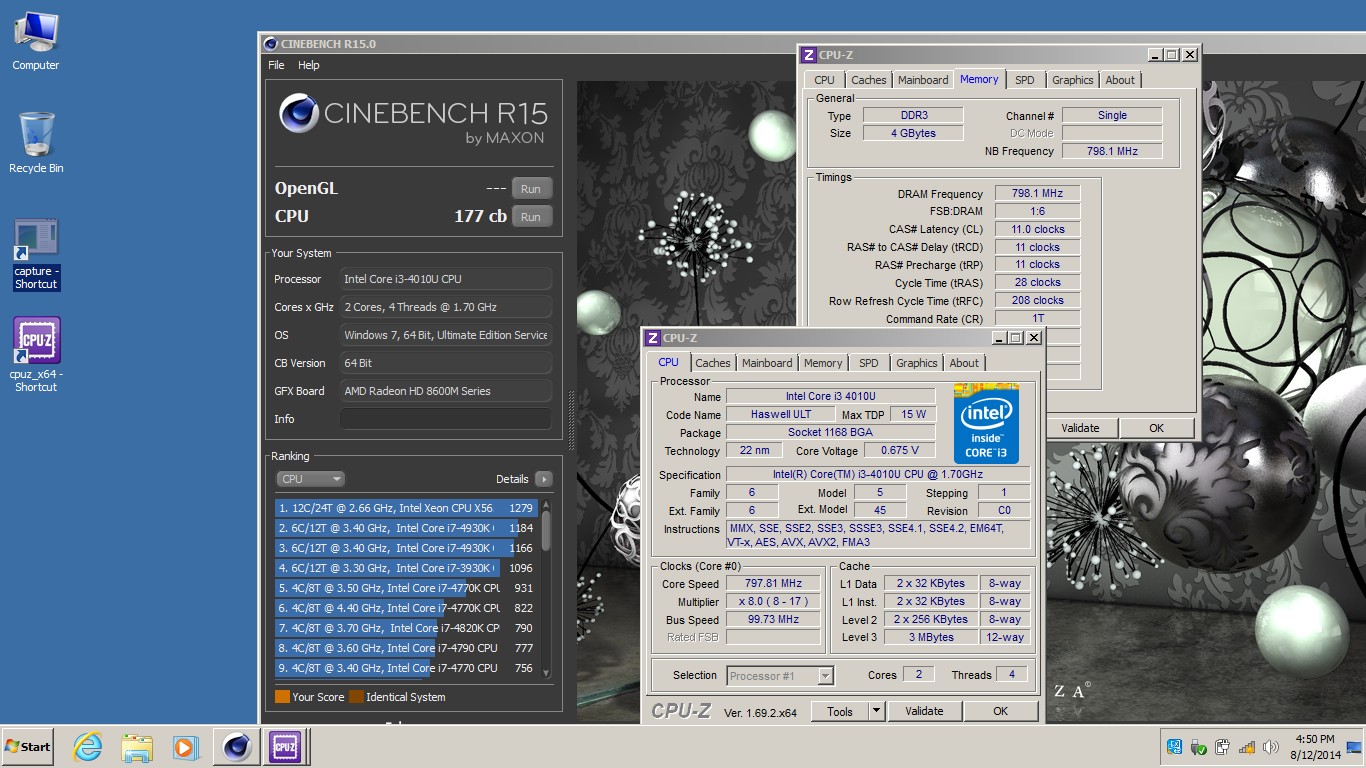Screen dimensions: 1366x768
Task: Expand the Tools dropdown arrow in CPU-Z
Action: coord(876,711)
